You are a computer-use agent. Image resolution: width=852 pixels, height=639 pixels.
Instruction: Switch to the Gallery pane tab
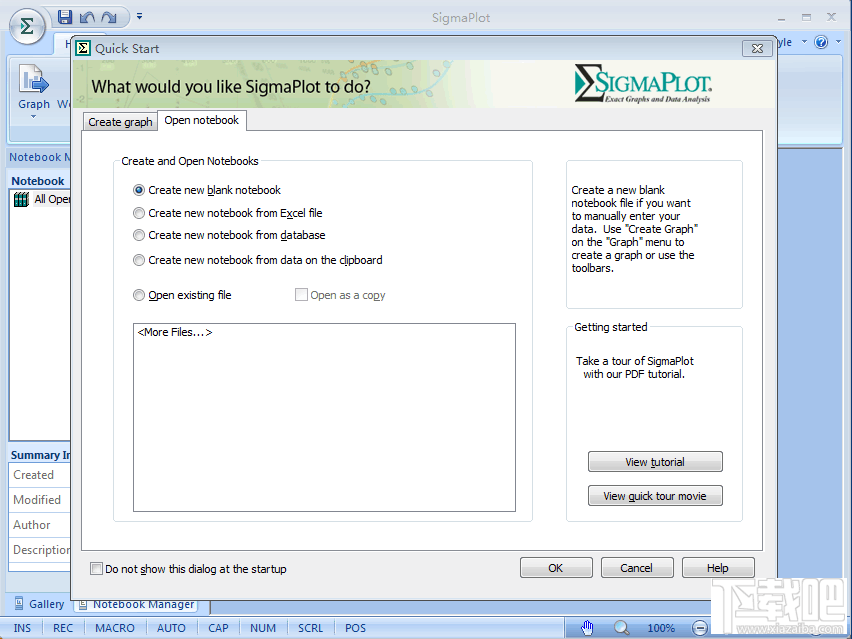coord(39,604)
